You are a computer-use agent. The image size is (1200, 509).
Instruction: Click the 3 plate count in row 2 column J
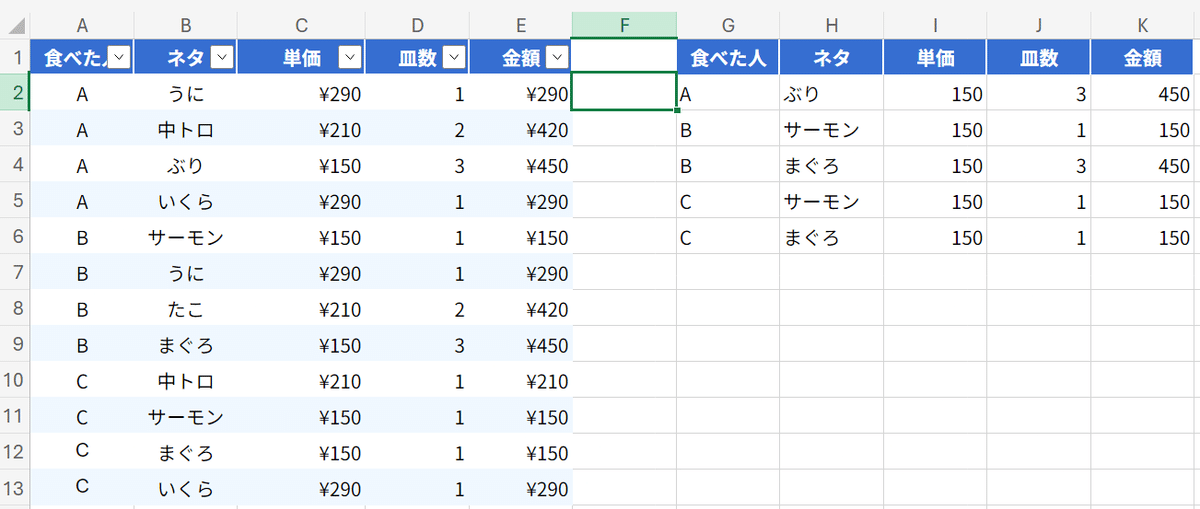click(x=1039, y=93)
